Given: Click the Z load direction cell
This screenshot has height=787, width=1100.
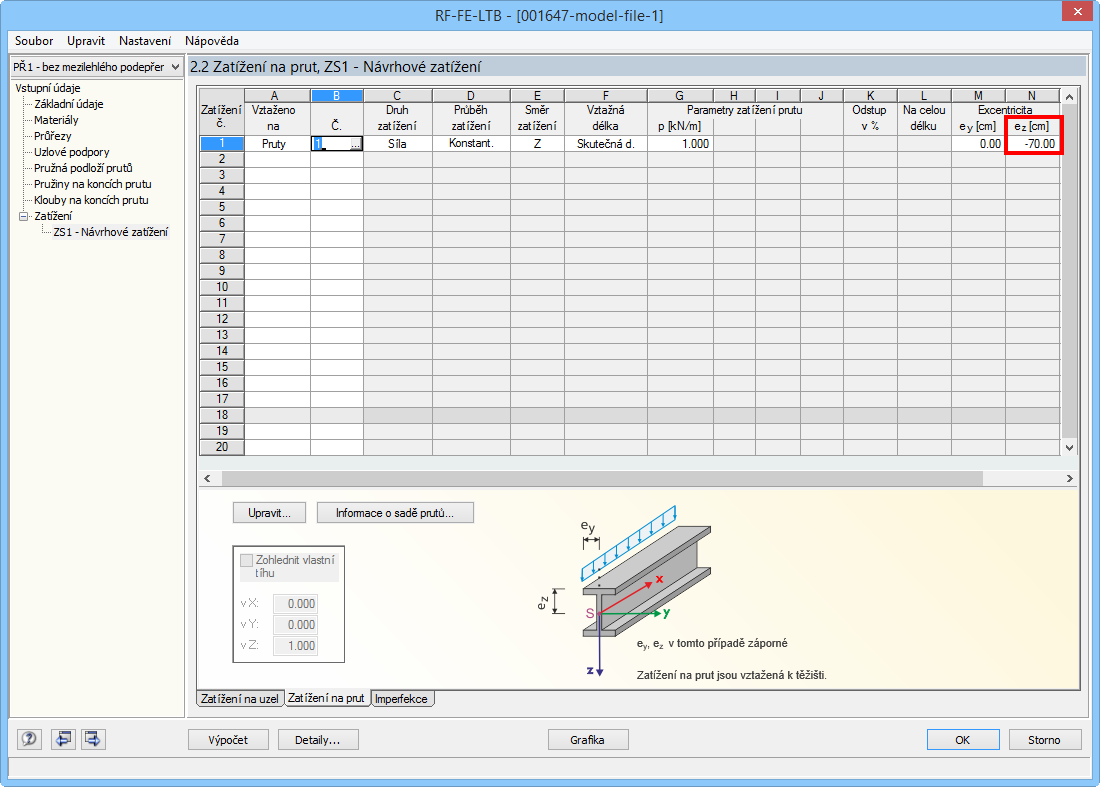Looking at the screenshot, I should (x=537, y=144).
